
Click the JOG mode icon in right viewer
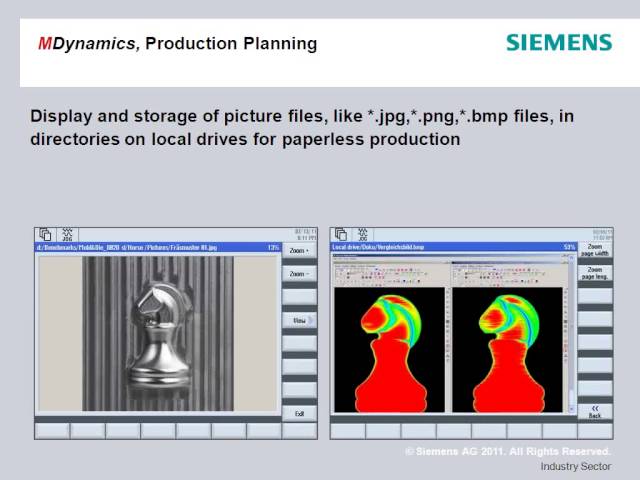[x=362, y=235]
